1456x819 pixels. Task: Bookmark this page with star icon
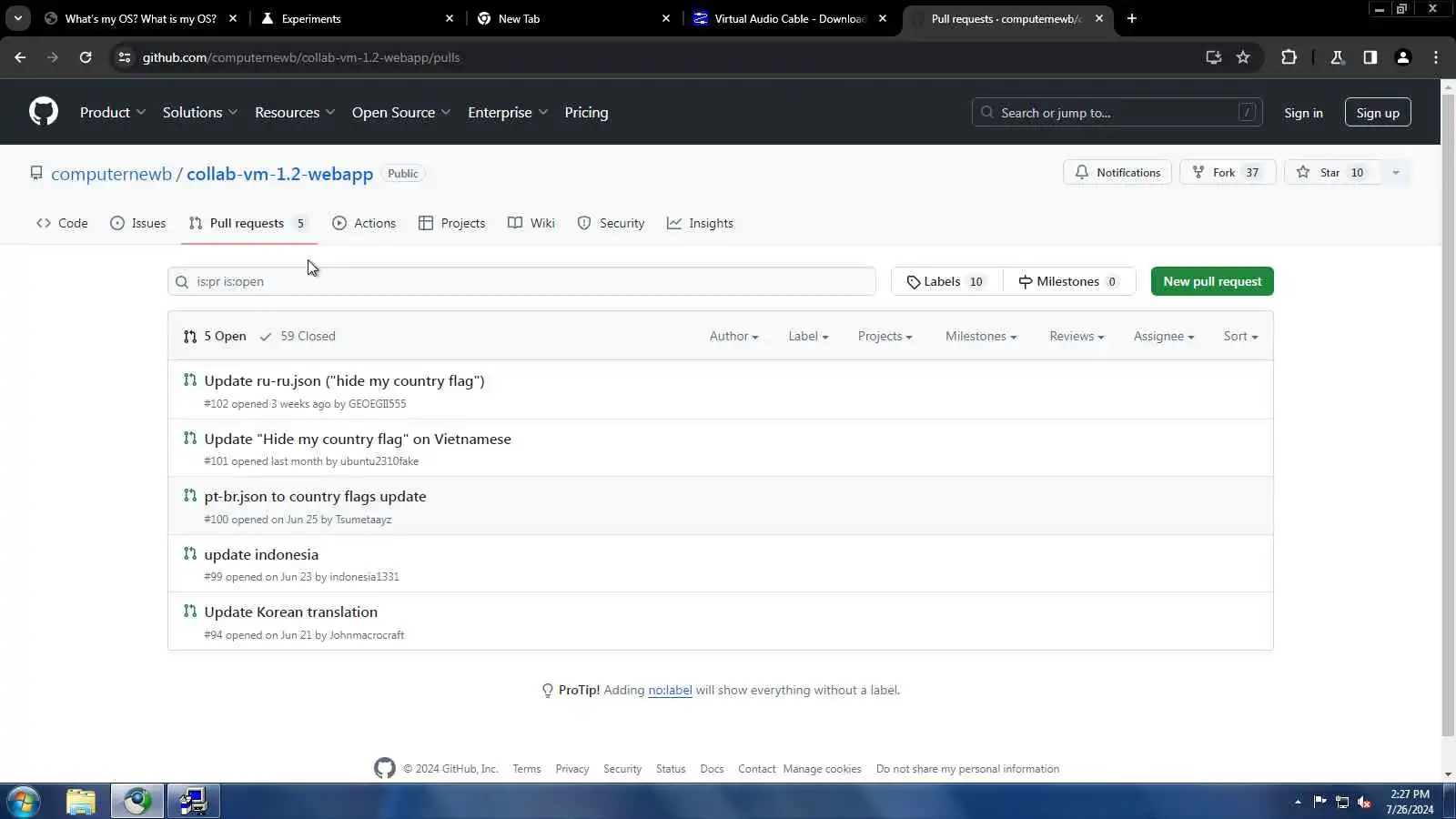click(1243, 57)
